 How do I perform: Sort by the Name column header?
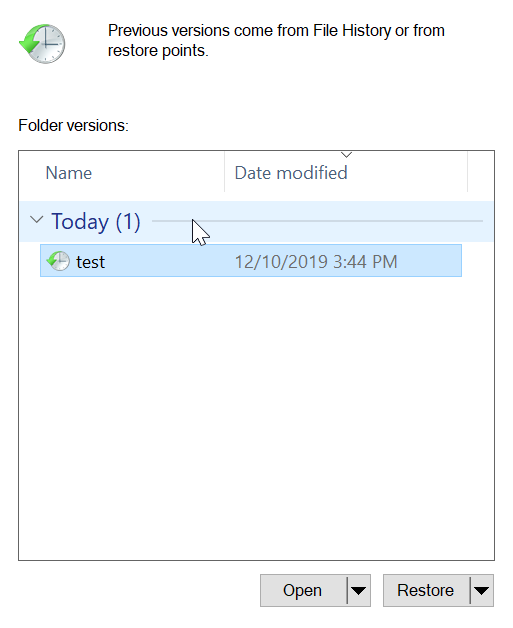click(122, 172)
